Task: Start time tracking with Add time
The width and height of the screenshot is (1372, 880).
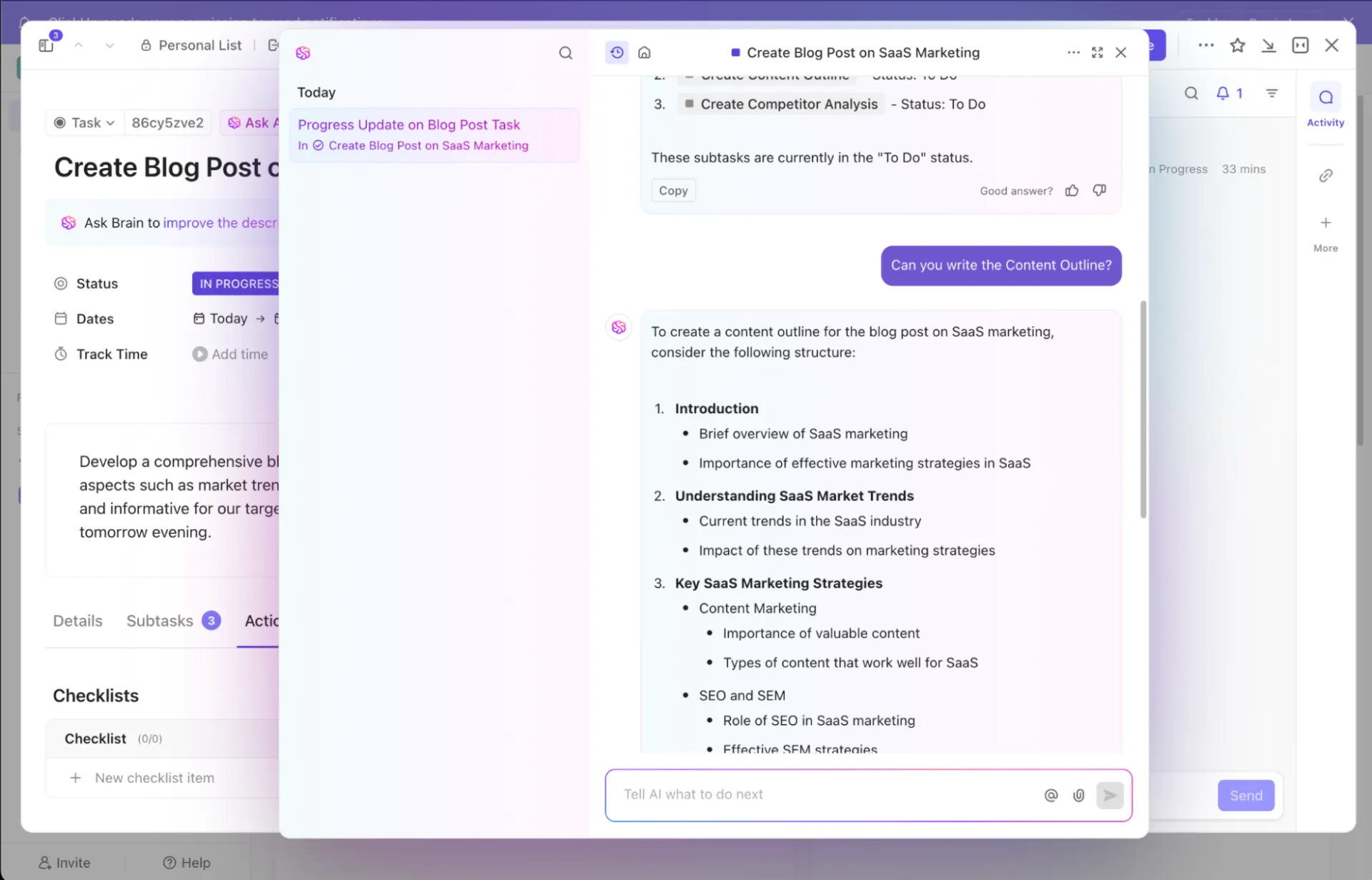Action: point(230,354)
